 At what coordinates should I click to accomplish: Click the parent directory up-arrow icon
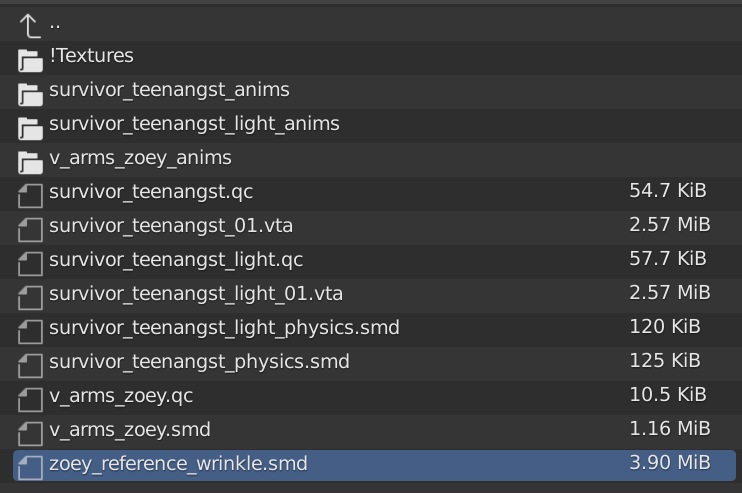(30, 25)
